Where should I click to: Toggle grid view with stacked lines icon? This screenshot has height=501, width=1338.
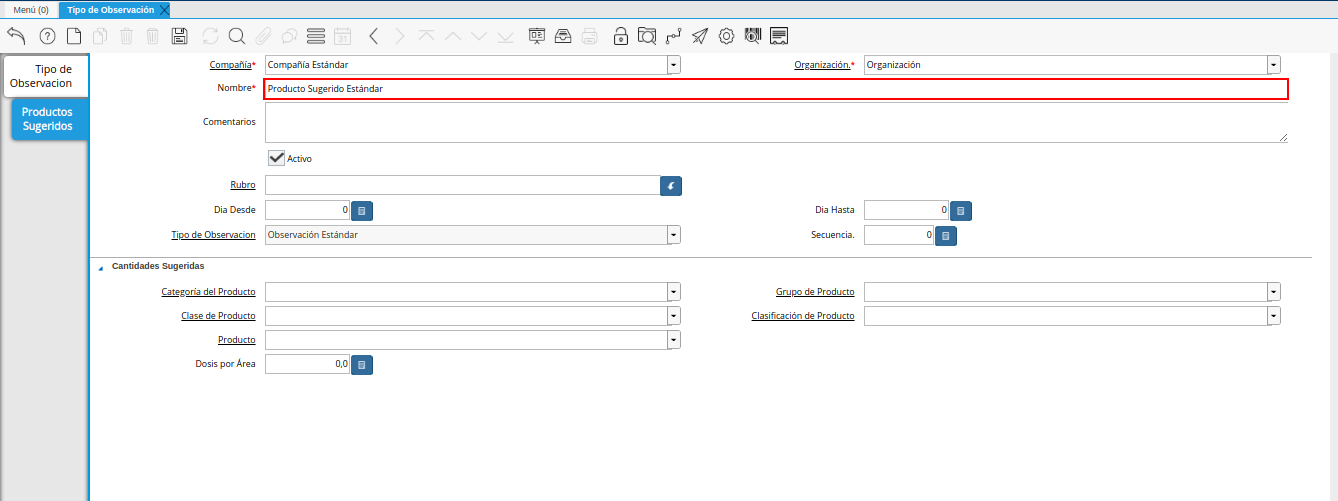coord(316,36)
